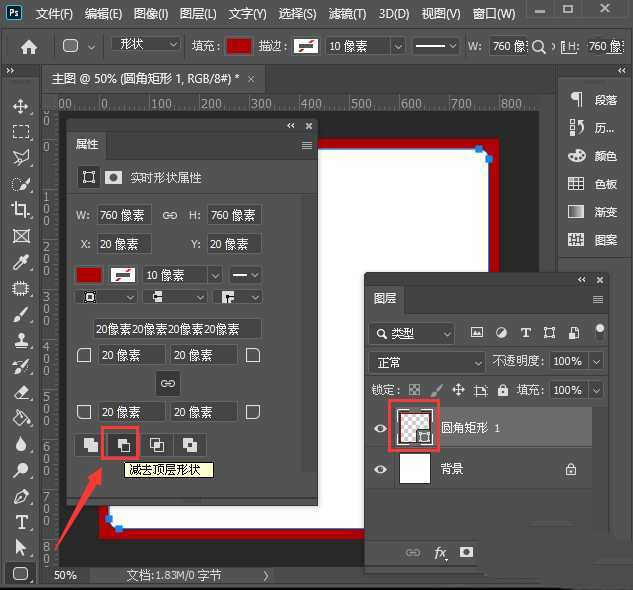
Task: Click the red fill color swatch in options bar
Action: coord(239,46)
